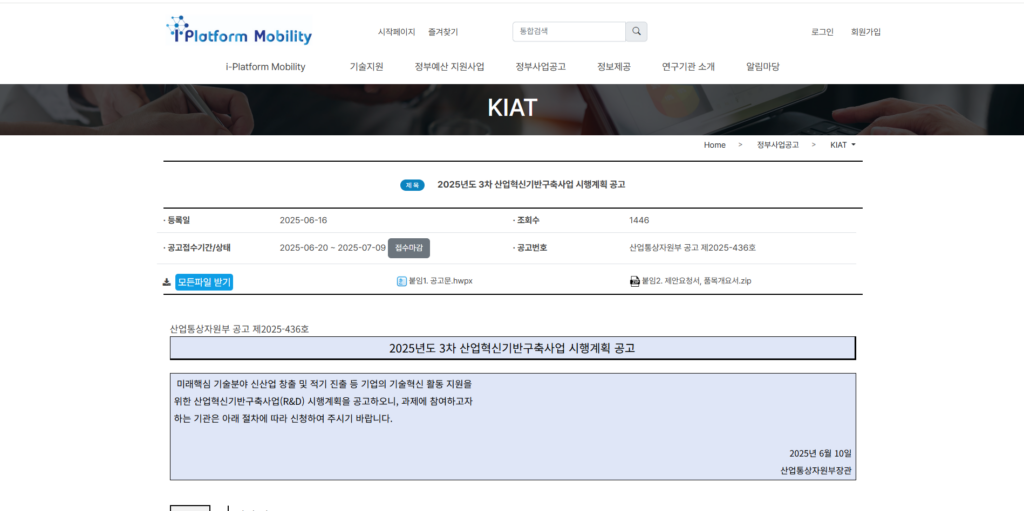1024x511 pixels.
Task: Click the download arrow icon beside 모든파일 받기
Action: click(167, 282)
